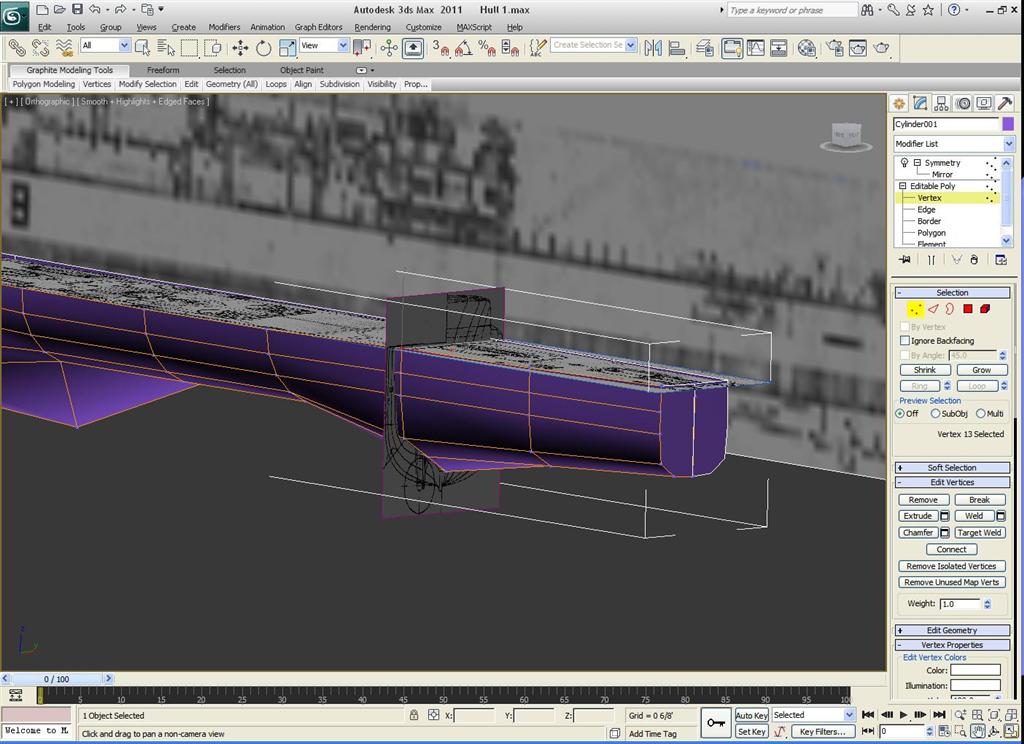Select Polygon sub-object level red square icon
This screenshot has width=1024, height=744.
(x=968, y=309)
